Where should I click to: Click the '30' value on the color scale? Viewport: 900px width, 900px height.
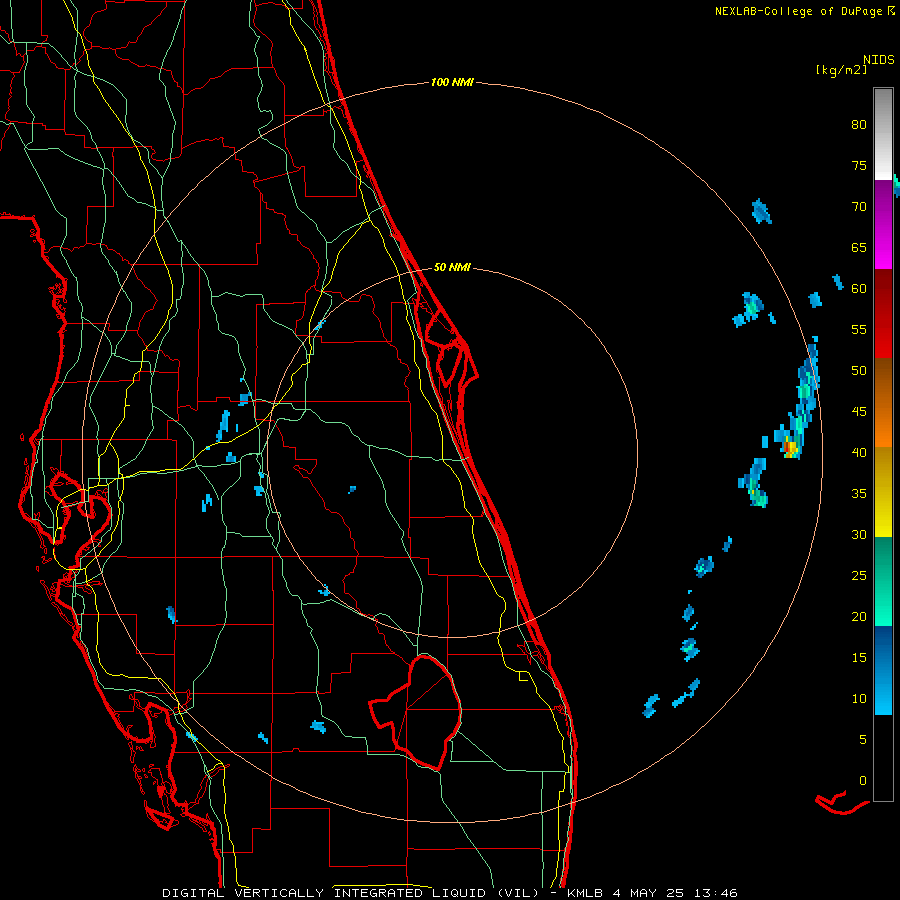point(859,535)
